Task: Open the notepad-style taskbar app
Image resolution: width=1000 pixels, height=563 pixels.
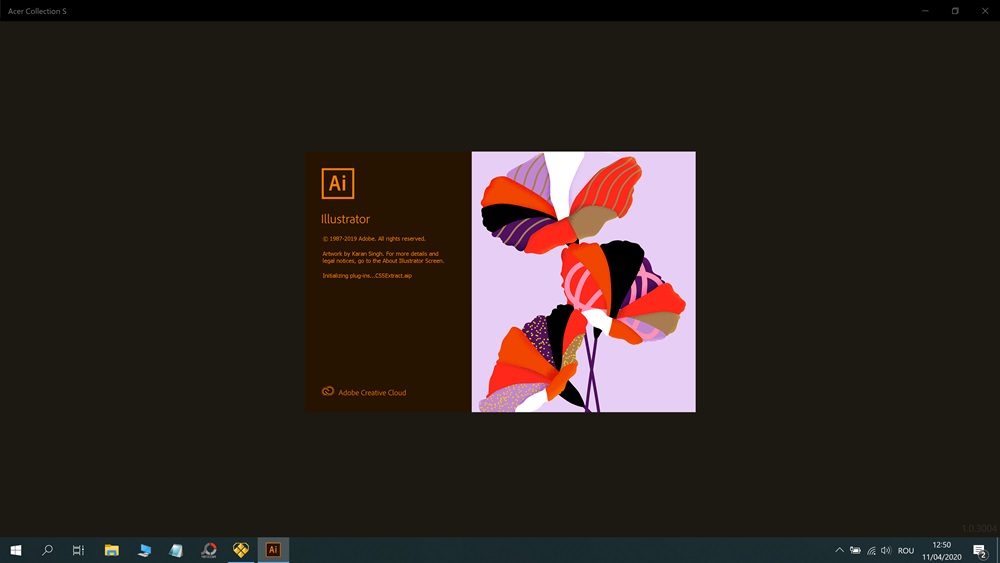Action: click(x=176, y=550)
